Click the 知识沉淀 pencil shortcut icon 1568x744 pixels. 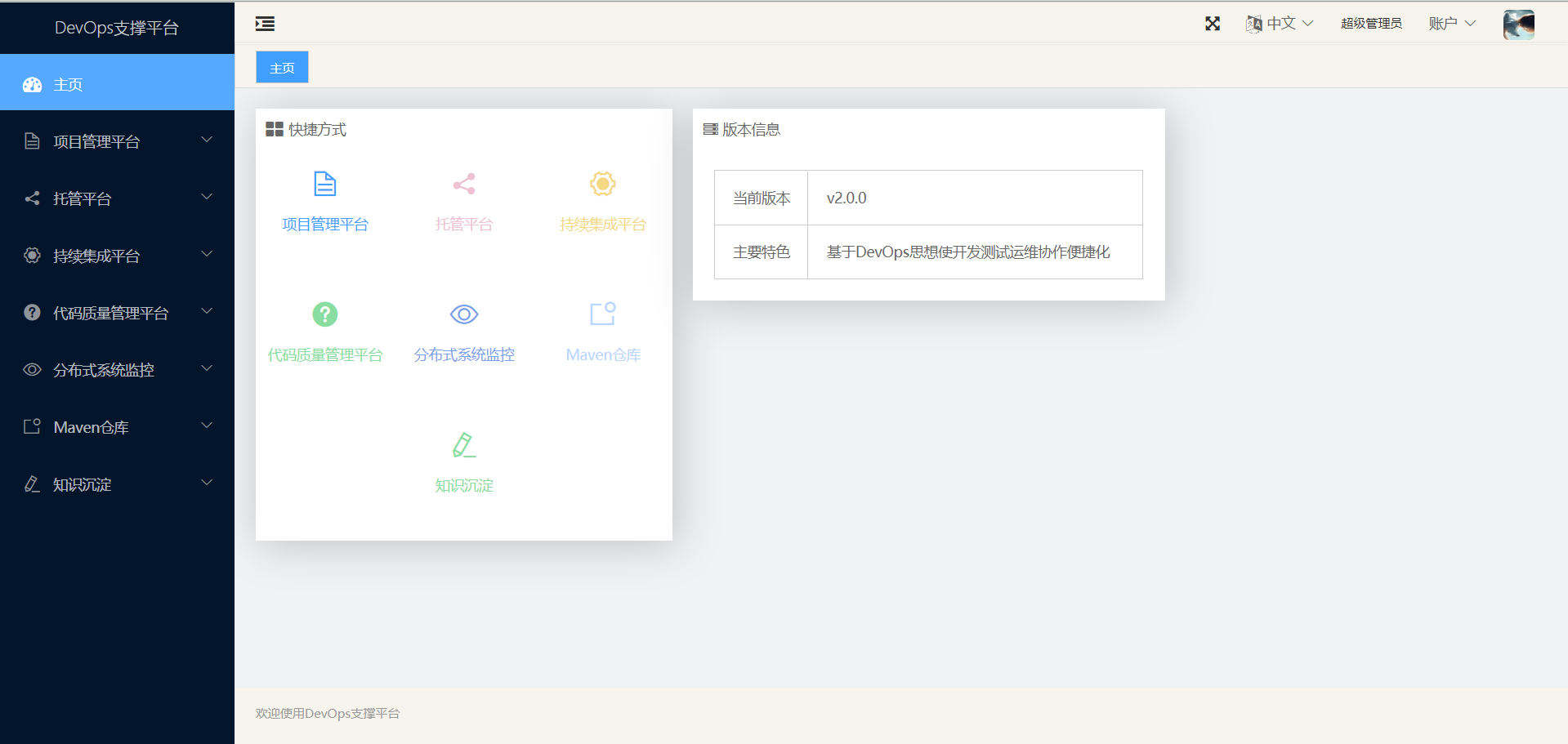click(463, 445)
